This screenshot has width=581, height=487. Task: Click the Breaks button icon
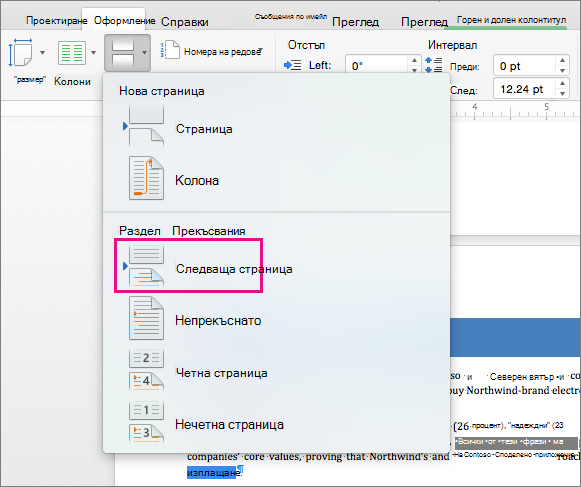[123, 53]
